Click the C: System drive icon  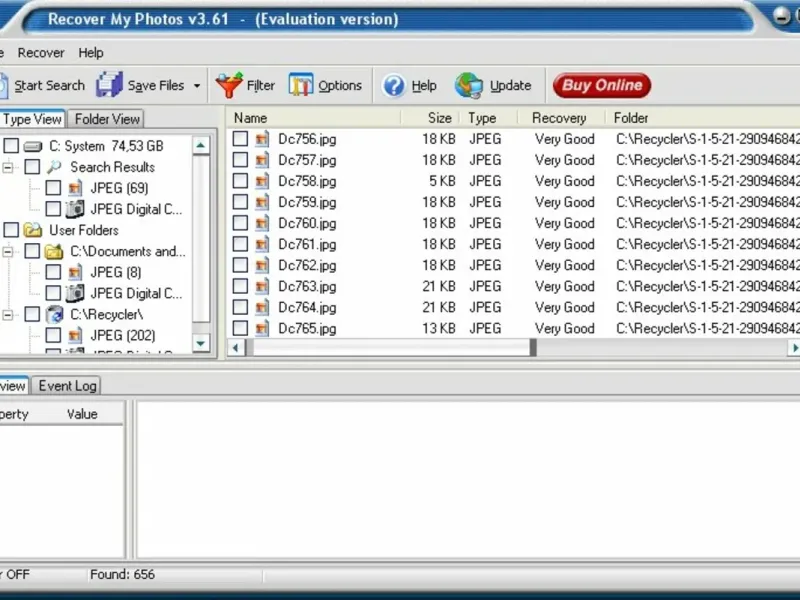[x=33, y=146]
